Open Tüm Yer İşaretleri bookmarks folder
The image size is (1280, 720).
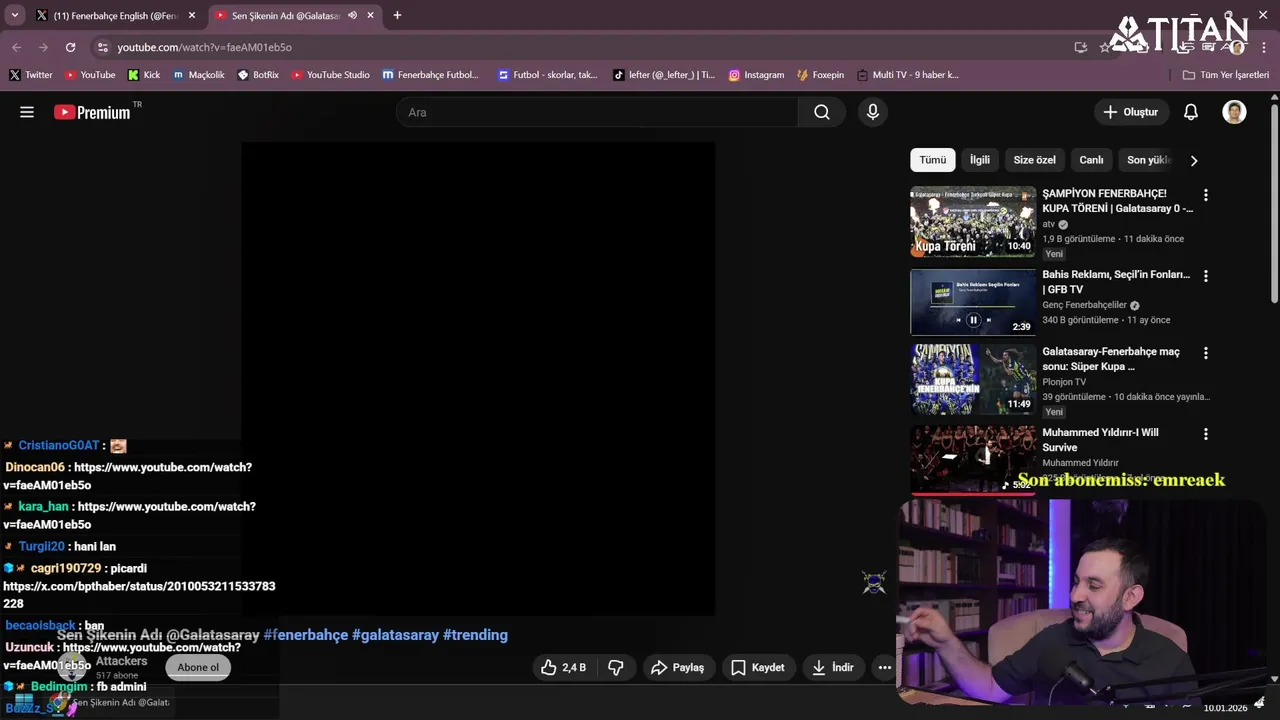[1226, 75]
